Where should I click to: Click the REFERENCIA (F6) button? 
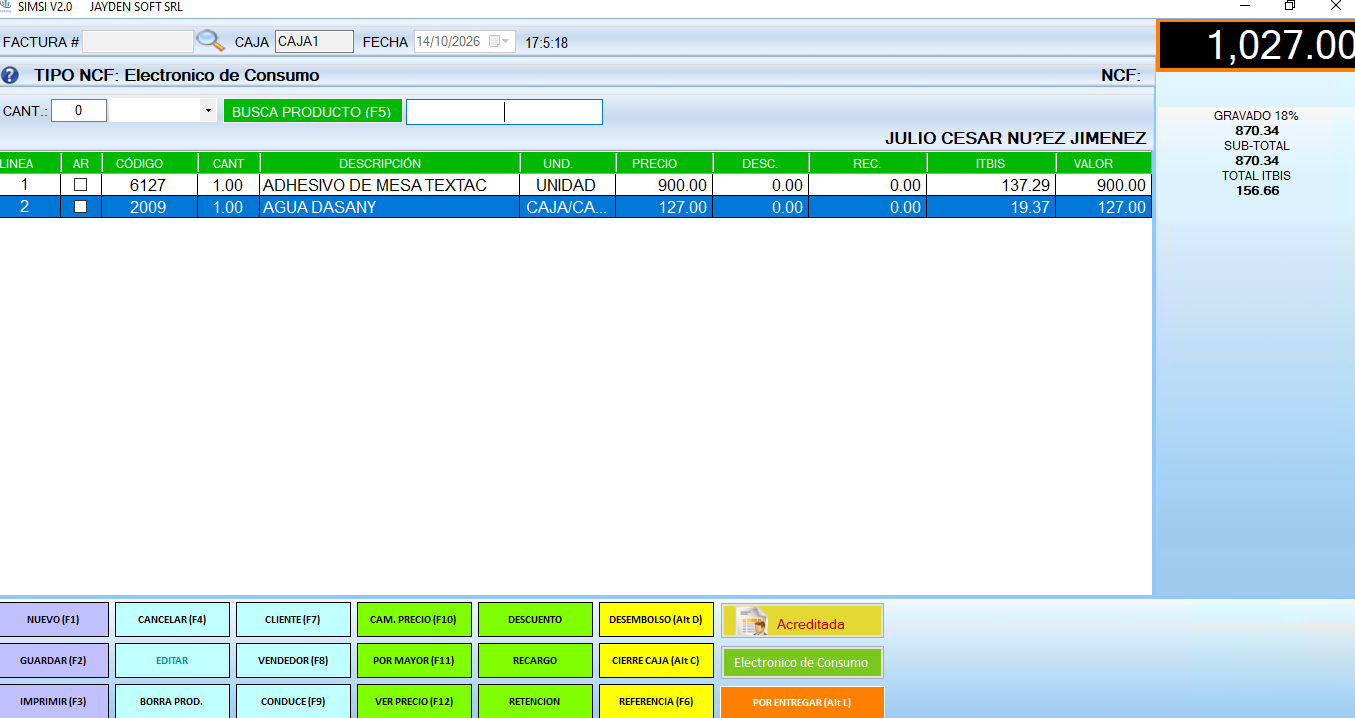click(656, 701)
